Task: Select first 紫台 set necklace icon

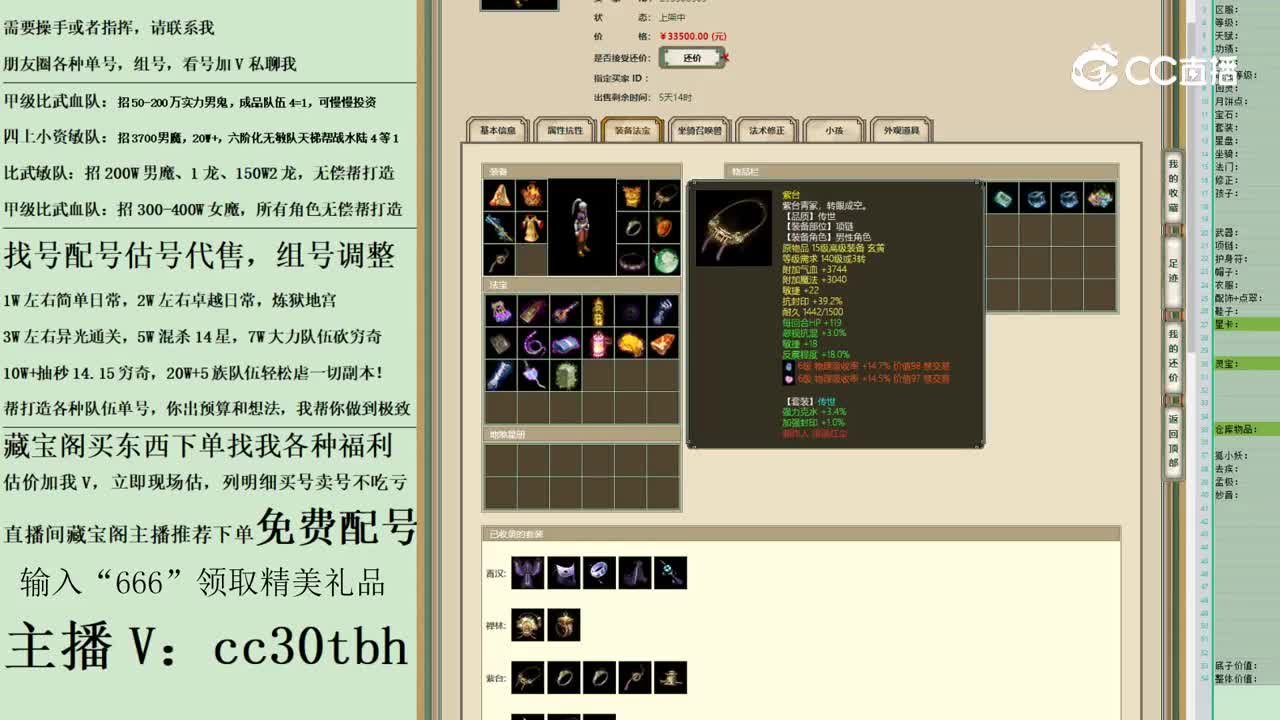Action: click(x=527, y=677)
